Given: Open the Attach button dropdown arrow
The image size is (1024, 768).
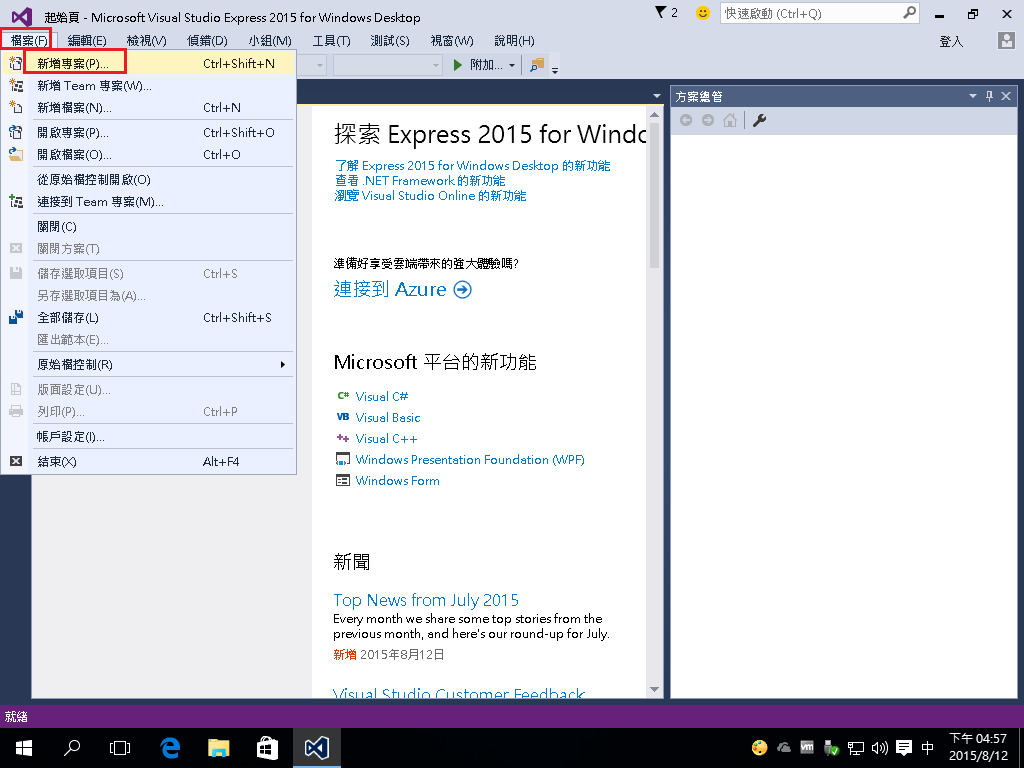Looking at the screenshot, I should click(x=512, y=65).
